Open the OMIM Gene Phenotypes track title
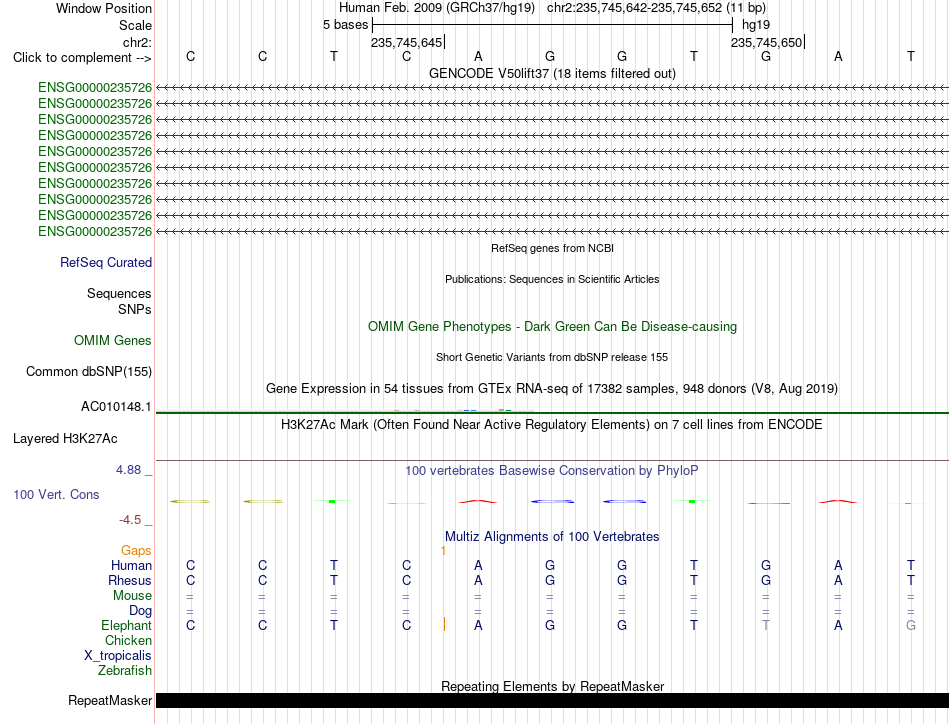950x724 pixels. pyautogui.click(x=552, y=327)
